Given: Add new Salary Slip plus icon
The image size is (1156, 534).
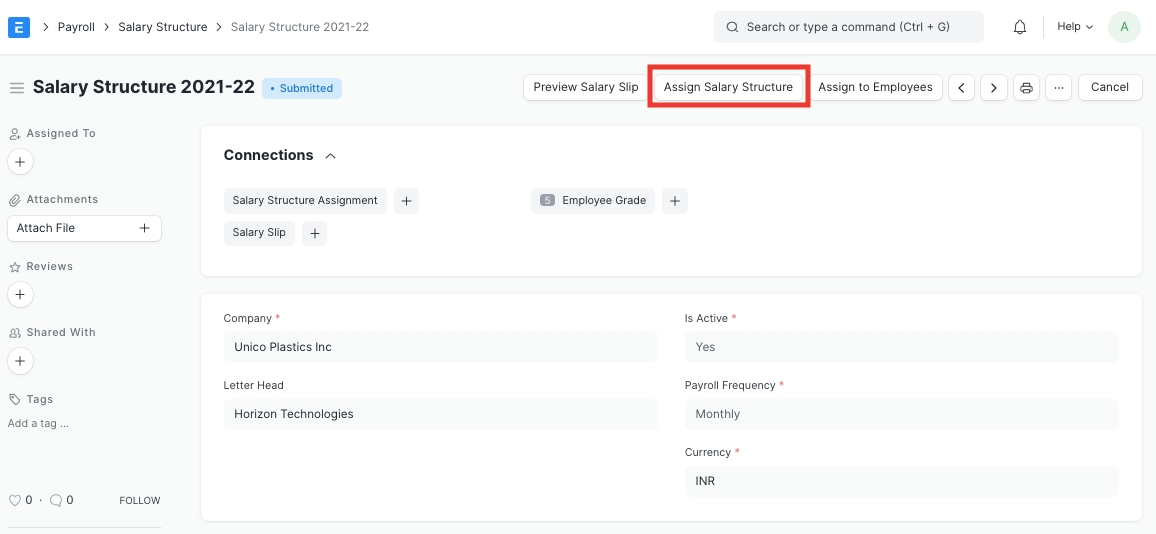Looking at the screenshot, I should tap(314, 233).
